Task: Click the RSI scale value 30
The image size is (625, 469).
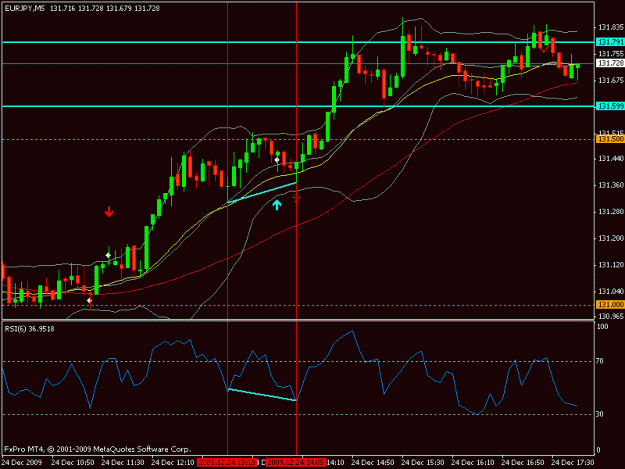Action: [600, 414]
